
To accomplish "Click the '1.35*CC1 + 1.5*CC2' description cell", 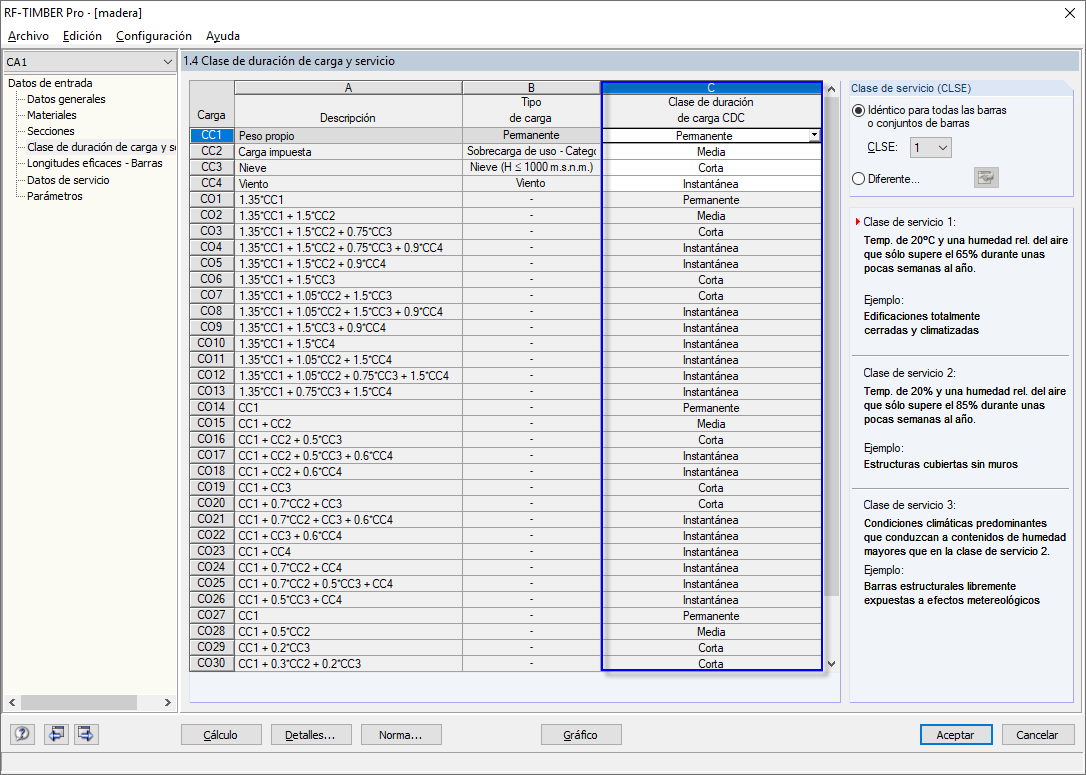I will coord(348,215).
